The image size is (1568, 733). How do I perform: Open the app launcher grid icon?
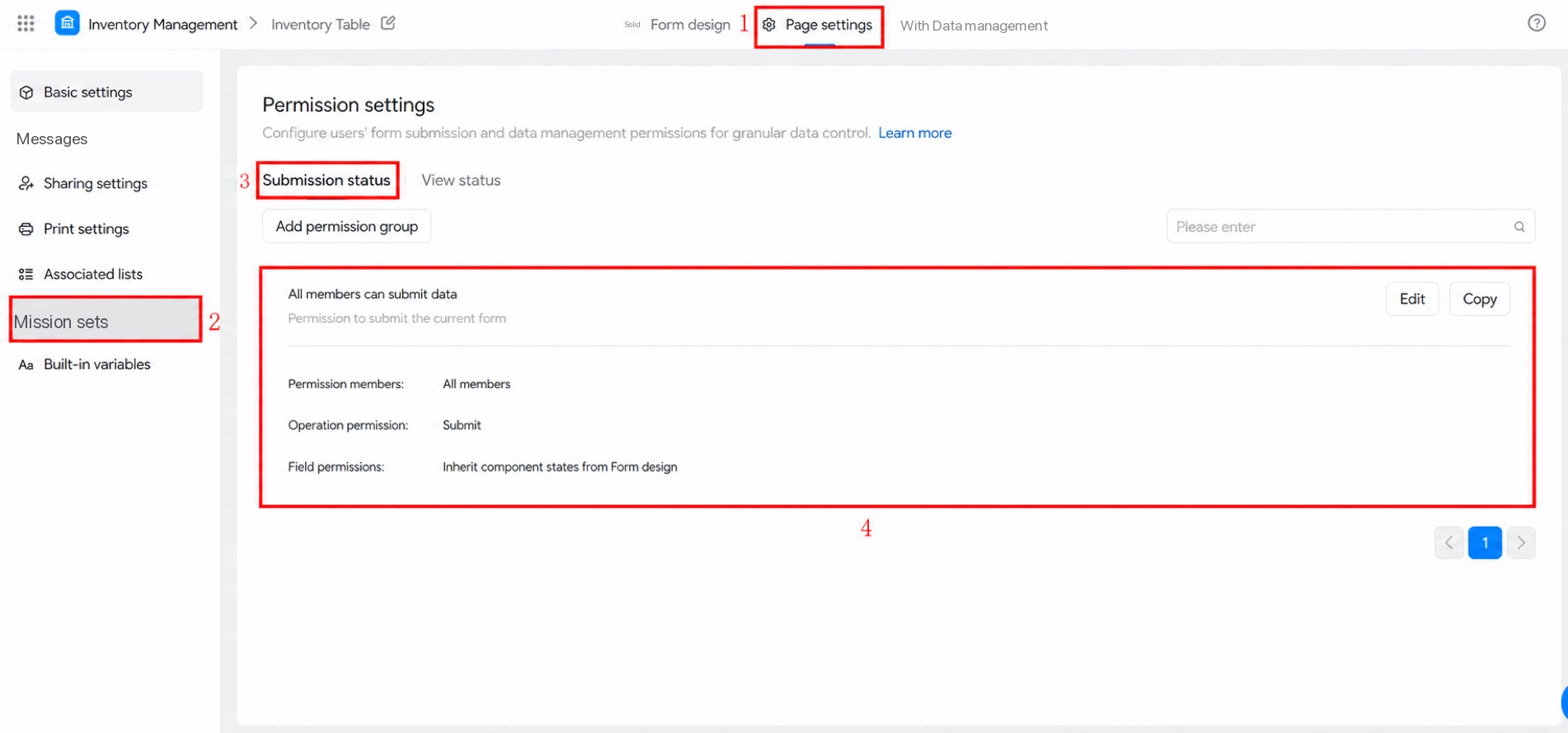(x=26, y=24)
